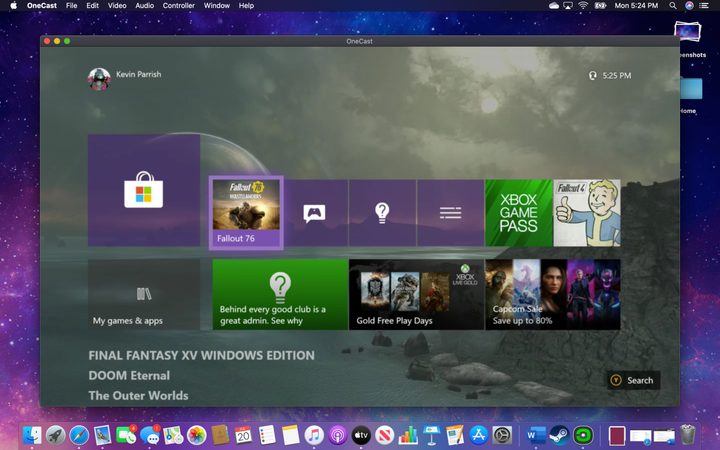Open My games & apps
The height and width of the screenshot is (450, 720).
(x=144, y=294)
